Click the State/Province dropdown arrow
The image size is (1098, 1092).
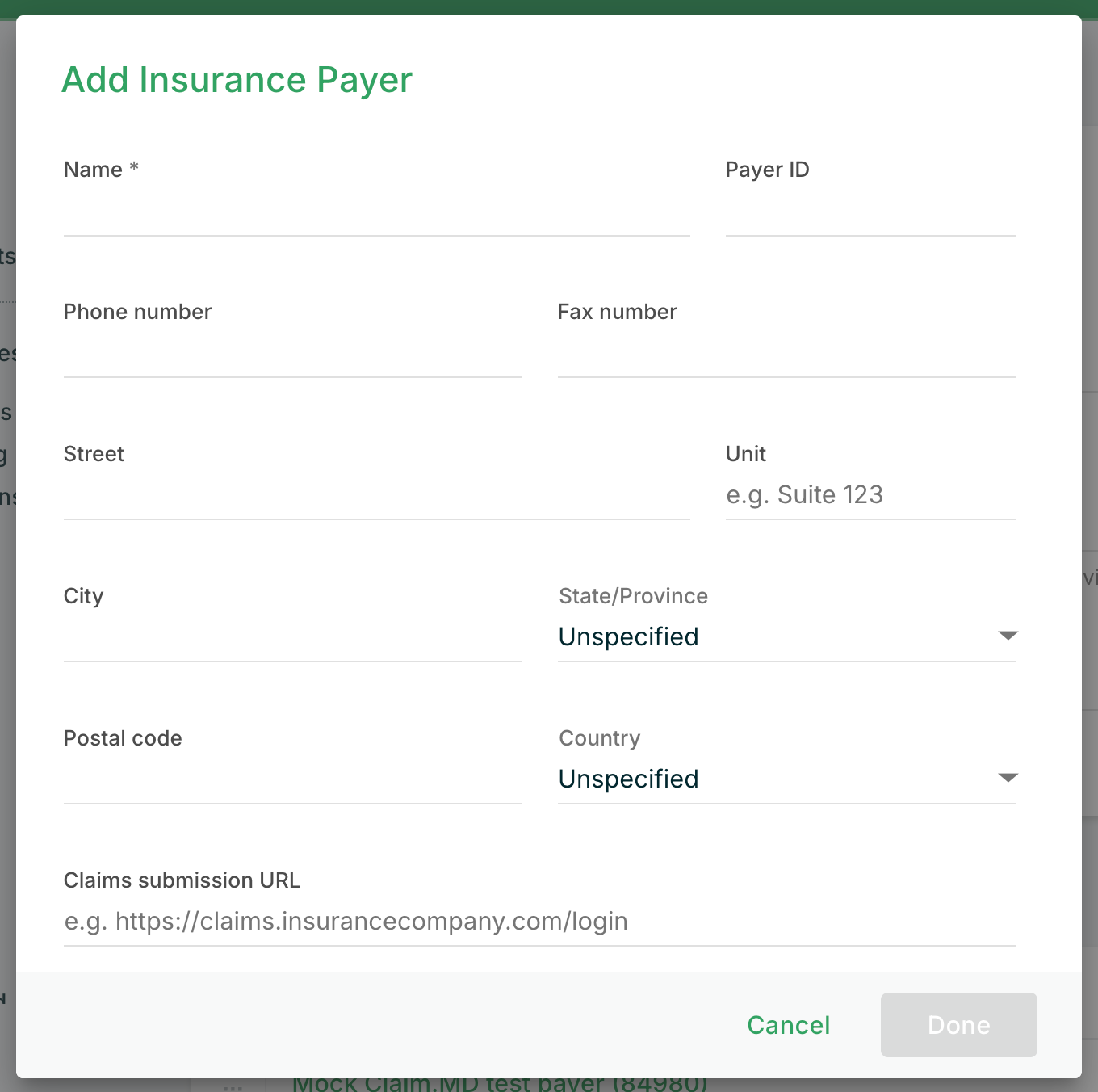[x=1008, y=636]
